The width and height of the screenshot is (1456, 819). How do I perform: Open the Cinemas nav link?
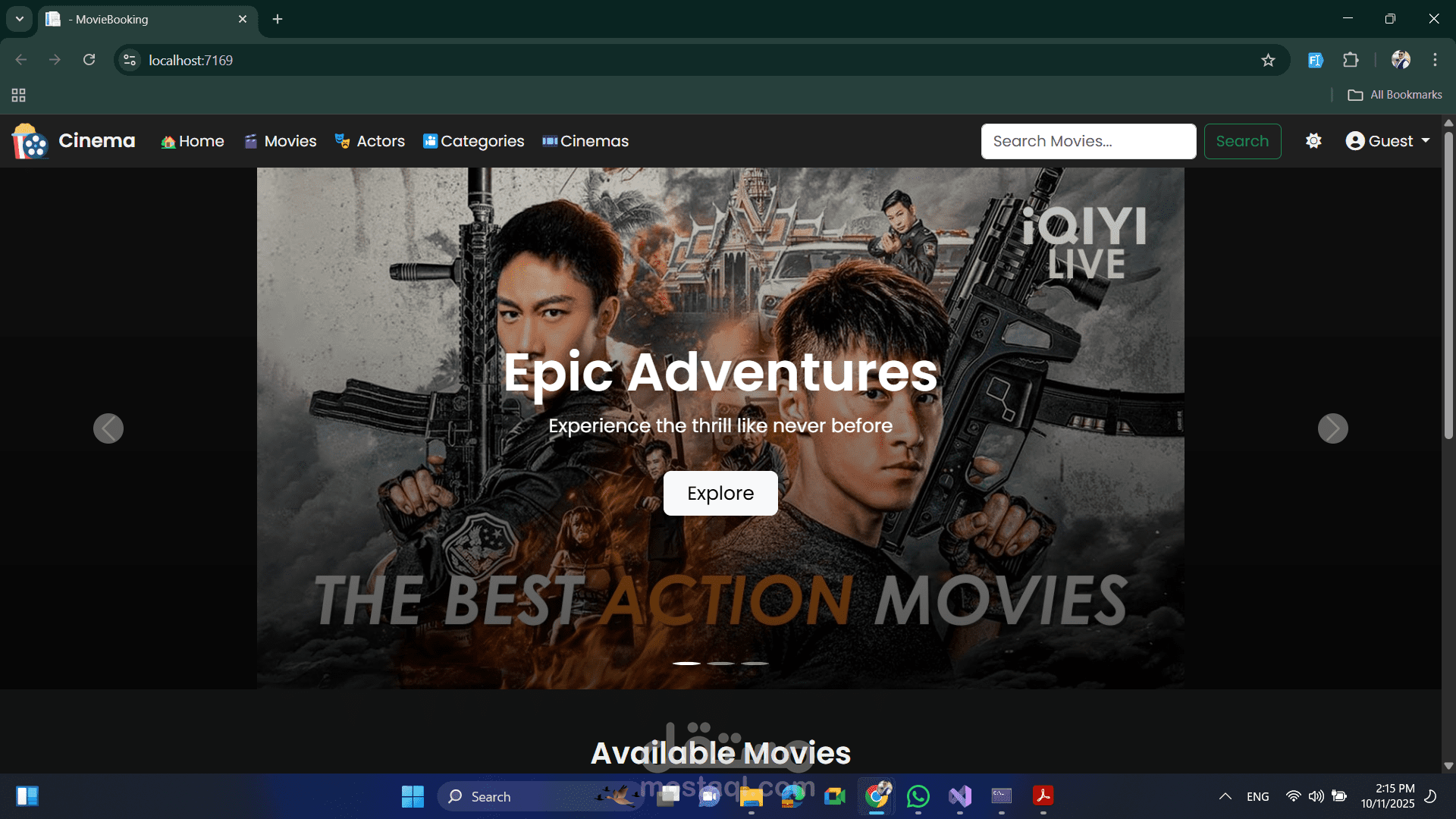(585, 141)
